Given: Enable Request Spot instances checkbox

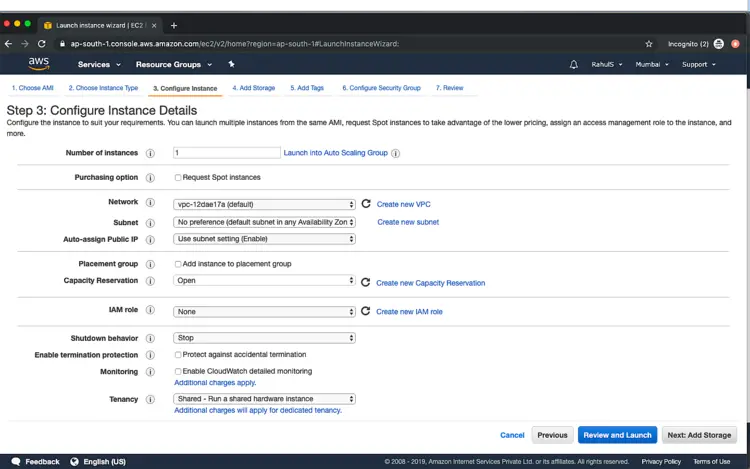Looking at the screenshot, I should [x=178, y=177].
